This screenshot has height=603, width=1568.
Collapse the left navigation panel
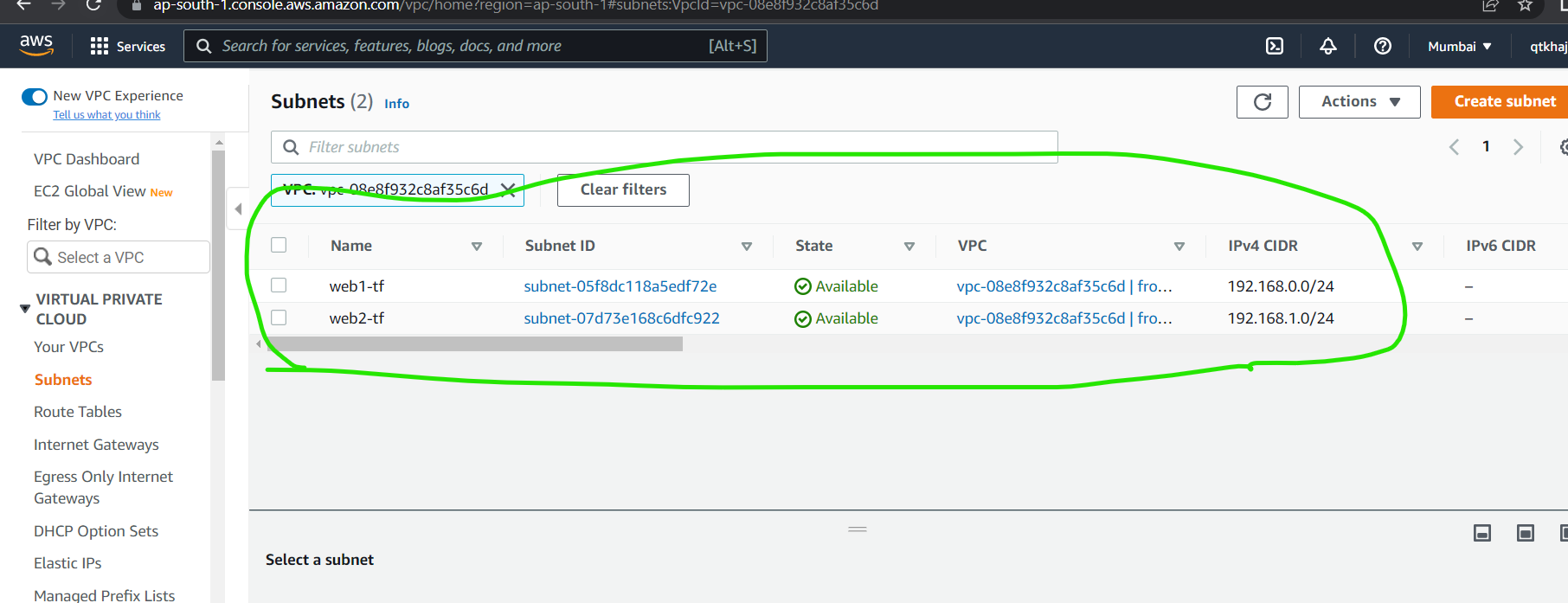(238, 208)
